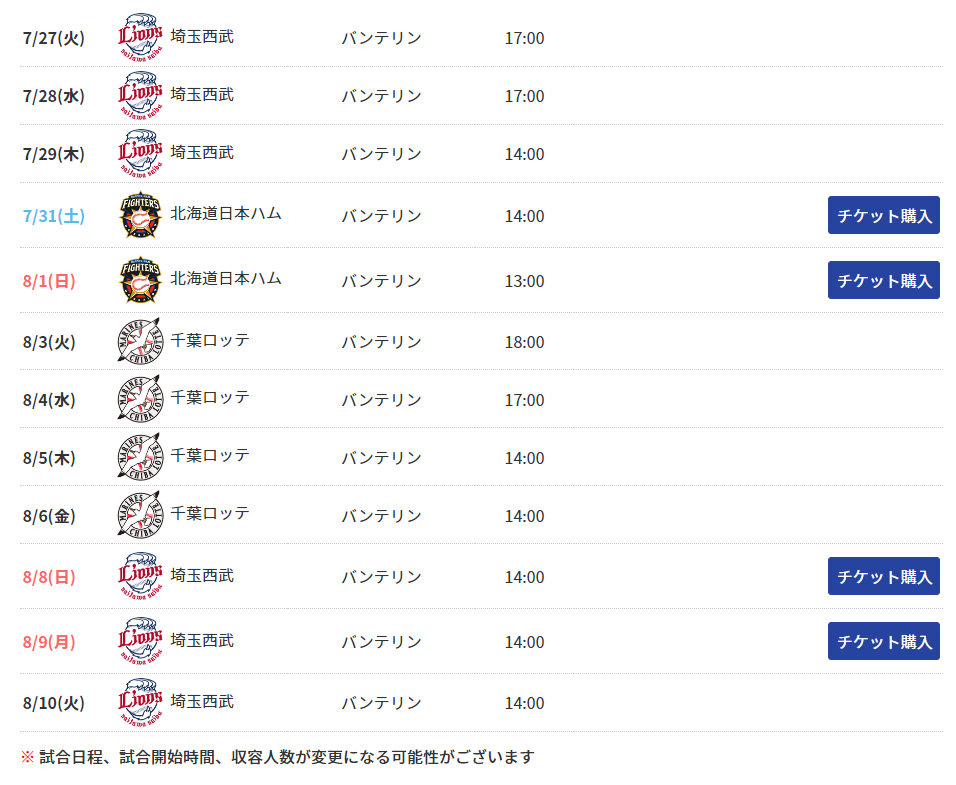
Task: Select the 8/1(日) date text
Action: point(49,281)
